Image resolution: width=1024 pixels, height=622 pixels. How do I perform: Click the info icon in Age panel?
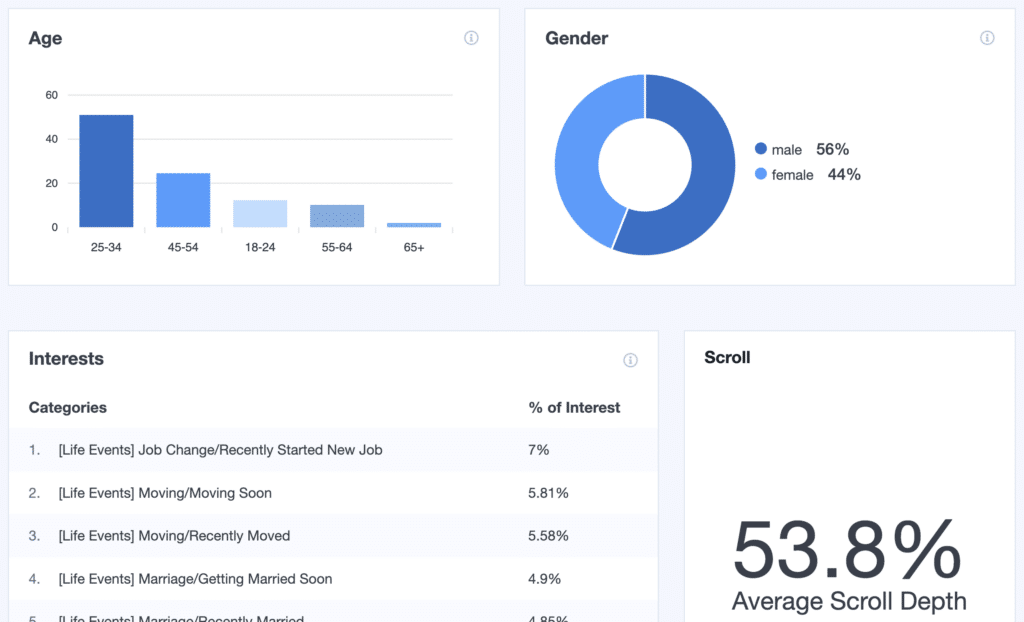471,38
